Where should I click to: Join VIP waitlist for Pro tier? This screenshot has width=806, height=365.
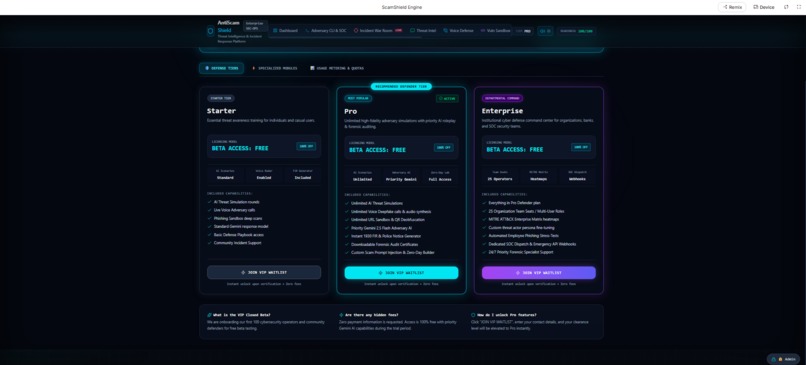click(401, 273)
